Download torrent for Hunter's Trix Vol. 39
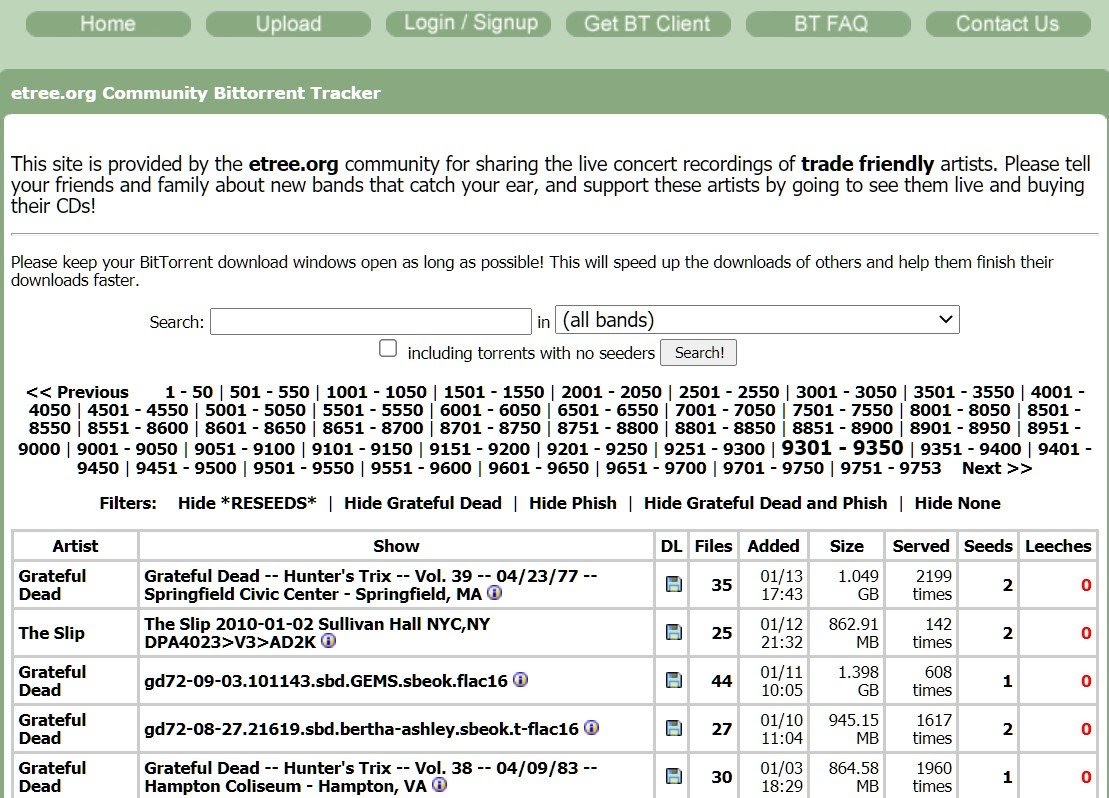 click(x=673, y=584)
